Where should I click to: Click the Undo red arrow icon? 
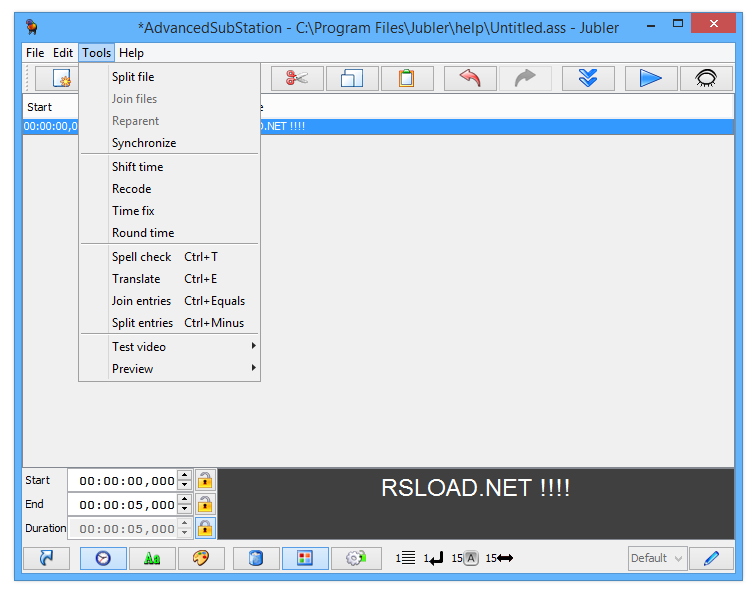[x=470, y=78]
